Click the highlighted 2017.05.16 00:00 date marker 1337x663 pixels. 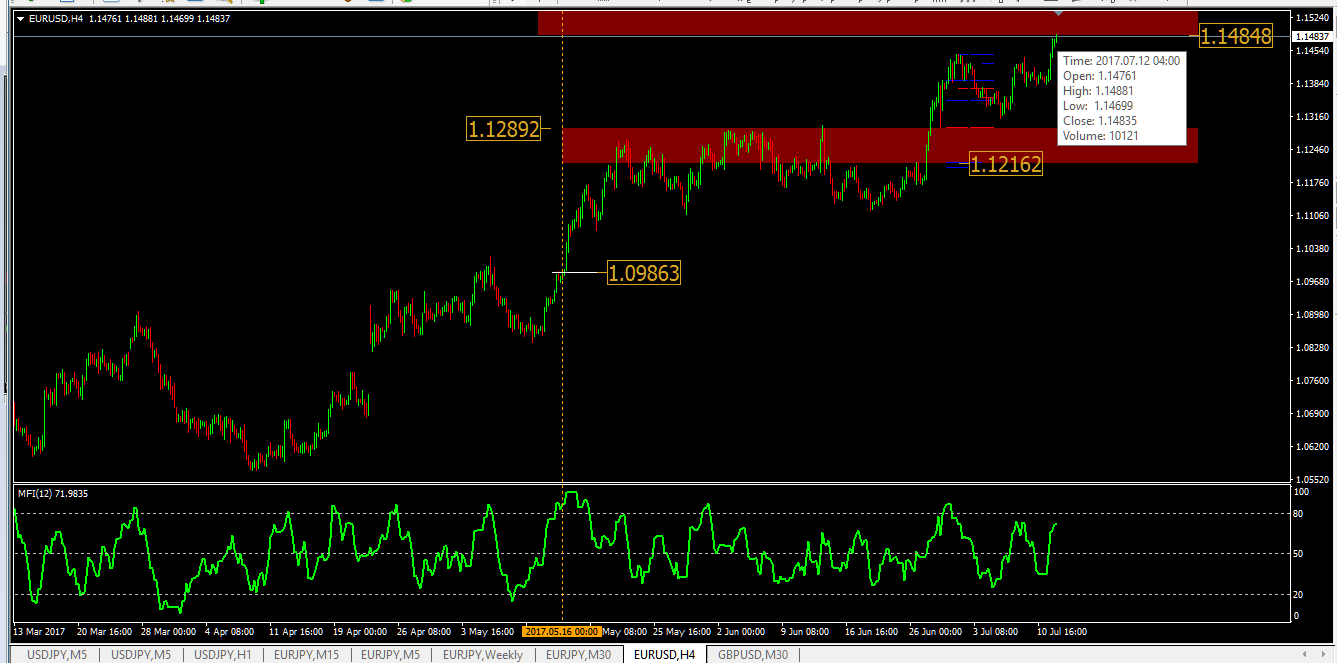click(x=562, y=631)
